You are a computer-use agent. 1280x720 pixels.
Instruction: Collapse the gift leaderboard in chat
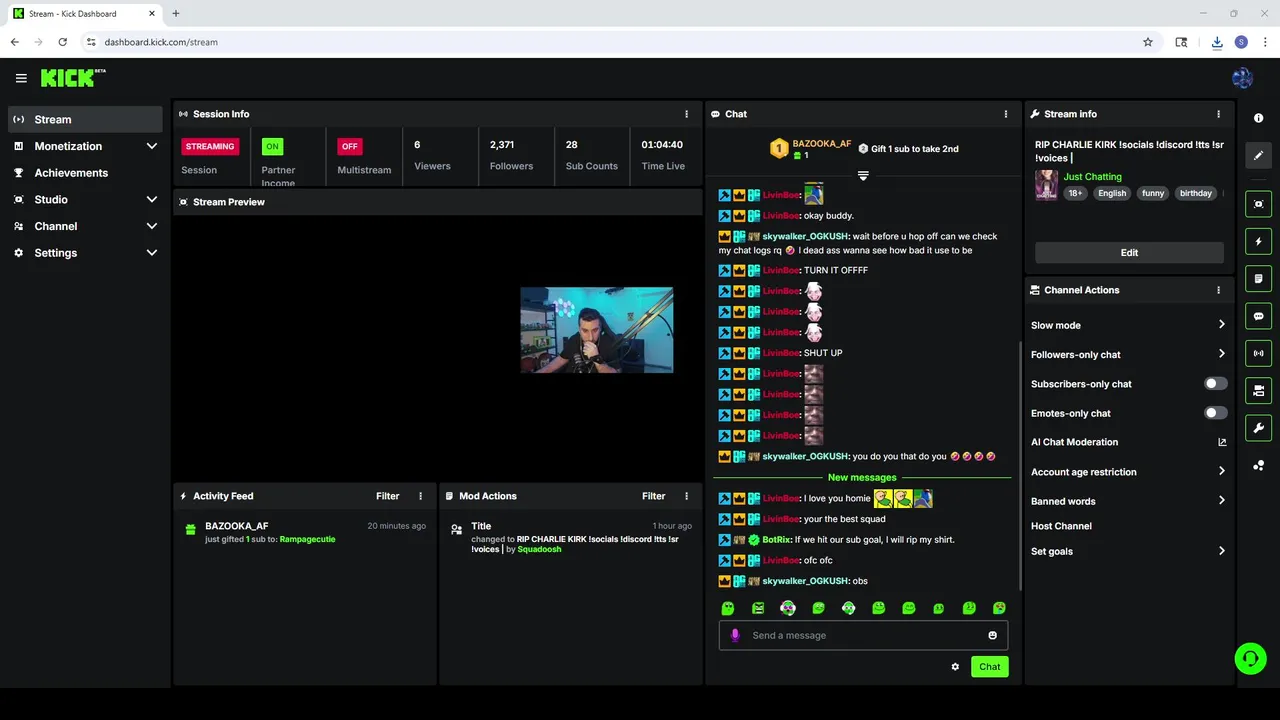point(863,175)
